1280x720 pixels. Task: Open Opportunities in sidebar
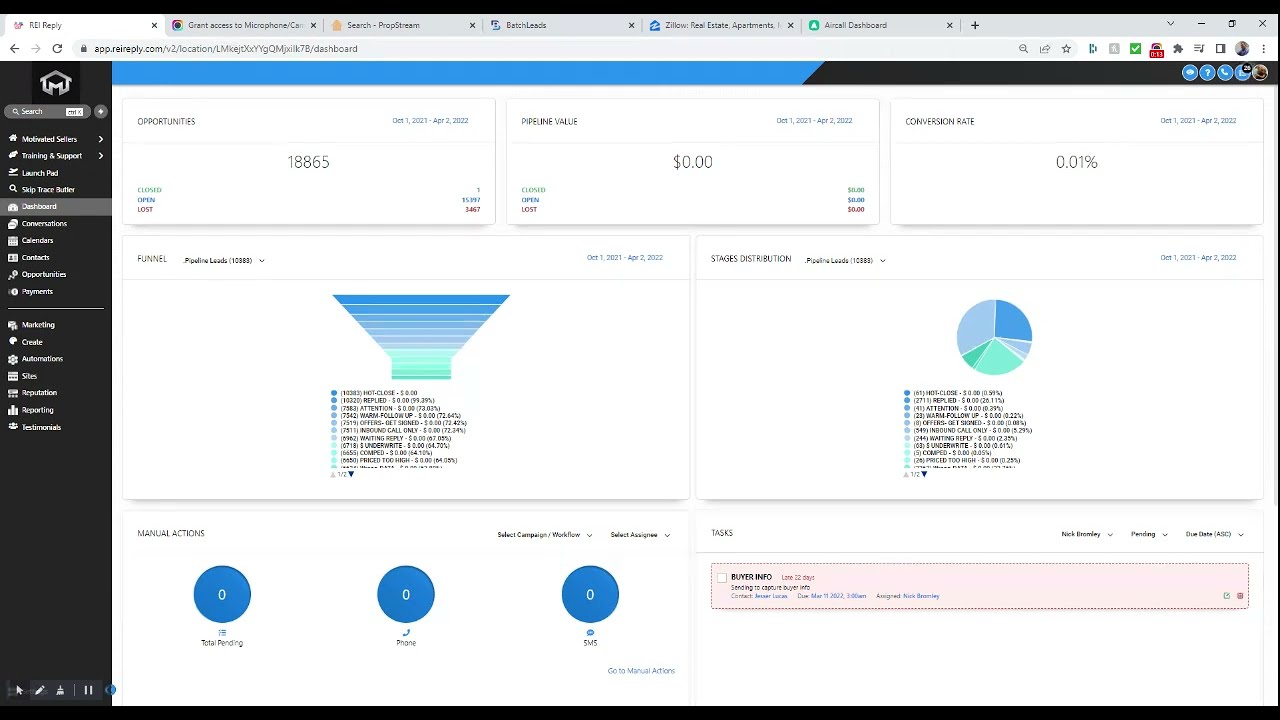(55, 275)
